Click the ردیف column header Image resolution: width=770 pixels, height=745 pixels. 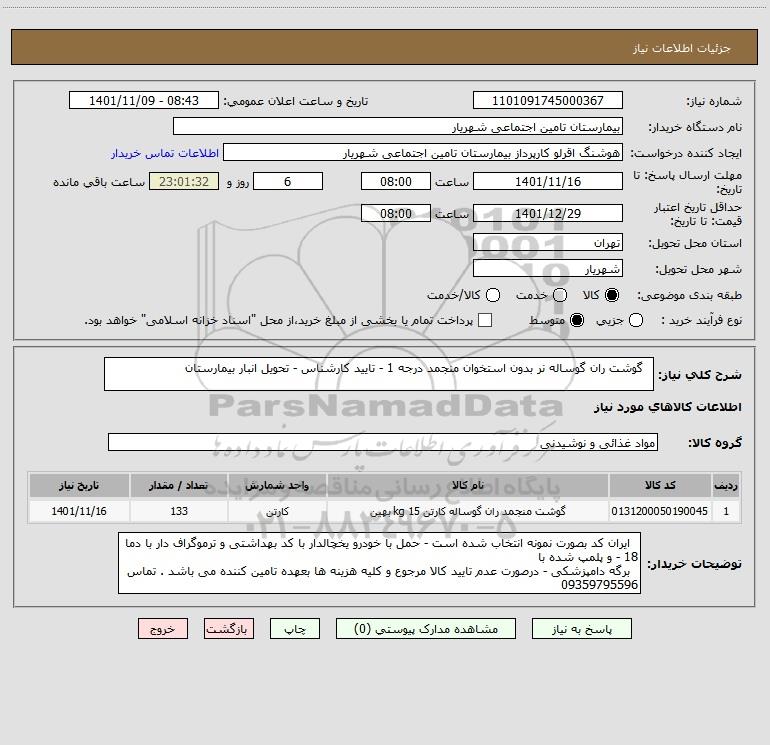click(726, 485)
